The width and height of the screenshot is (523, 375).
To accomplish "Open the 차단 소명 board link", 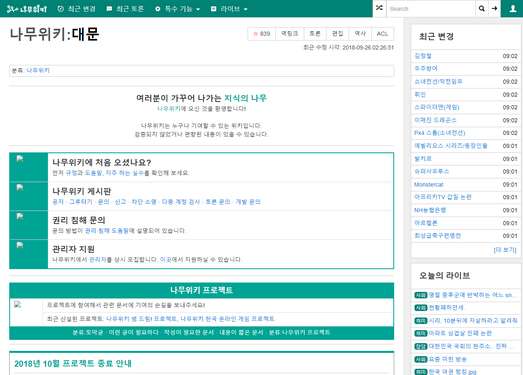I will coord(144,202).
